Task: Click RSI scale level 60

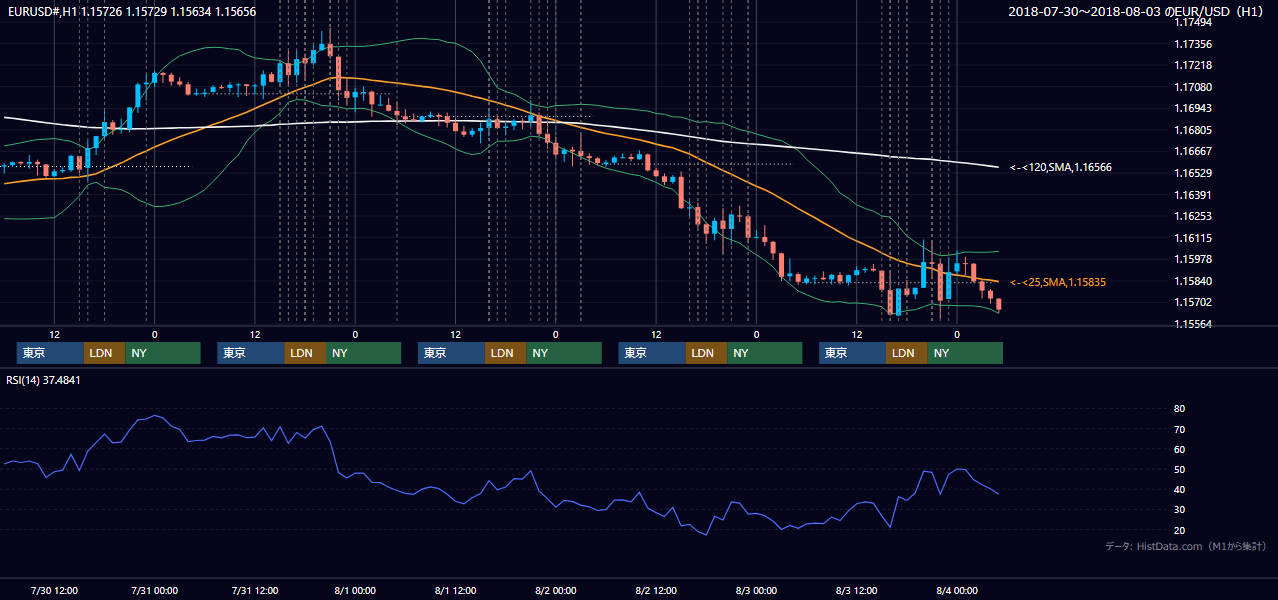Action: 1180,449
